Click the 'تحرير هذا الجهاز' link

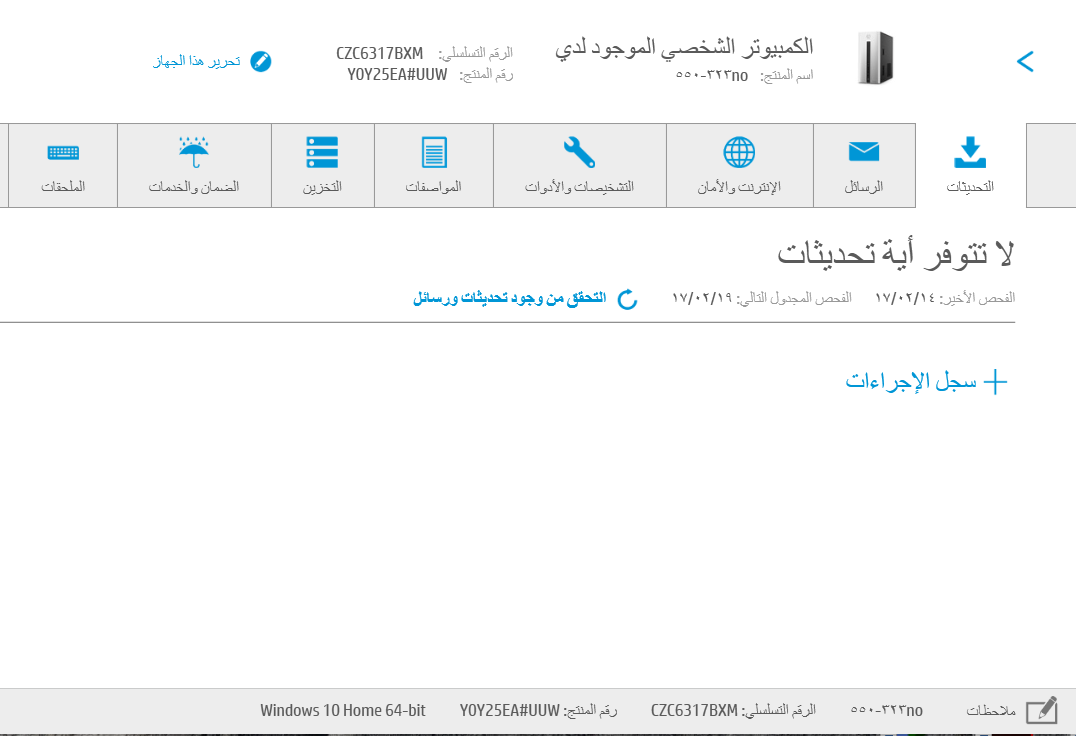(196, 61)
